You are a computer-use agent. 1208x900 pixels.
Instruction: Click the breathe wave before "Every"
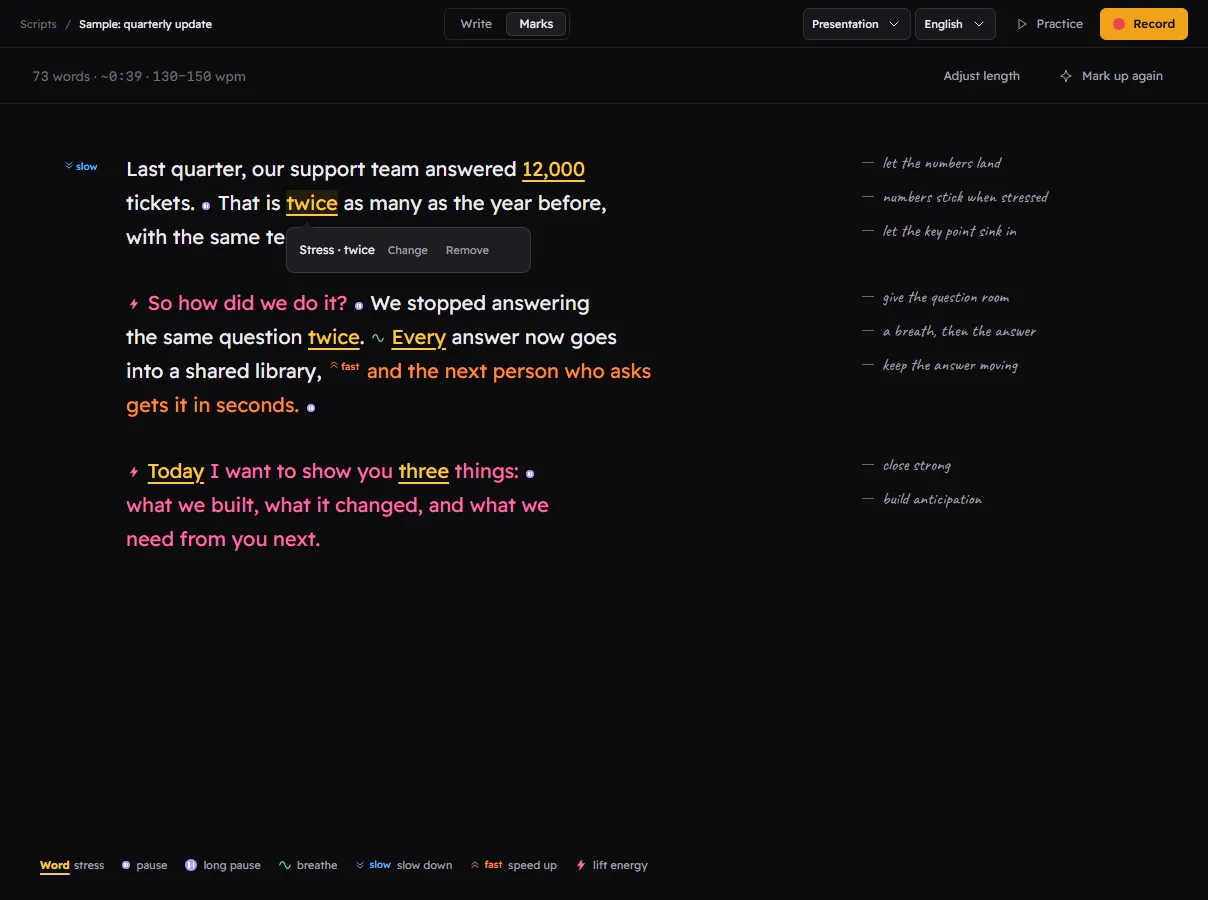[378, 339]
